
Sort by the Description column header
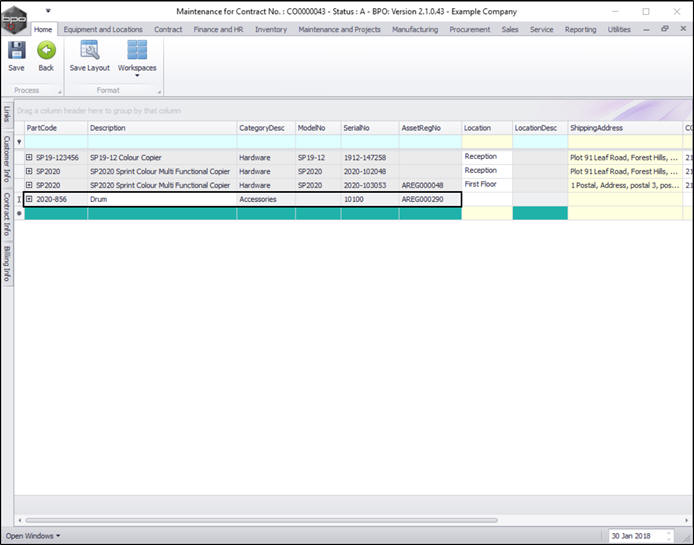point(162,128)
